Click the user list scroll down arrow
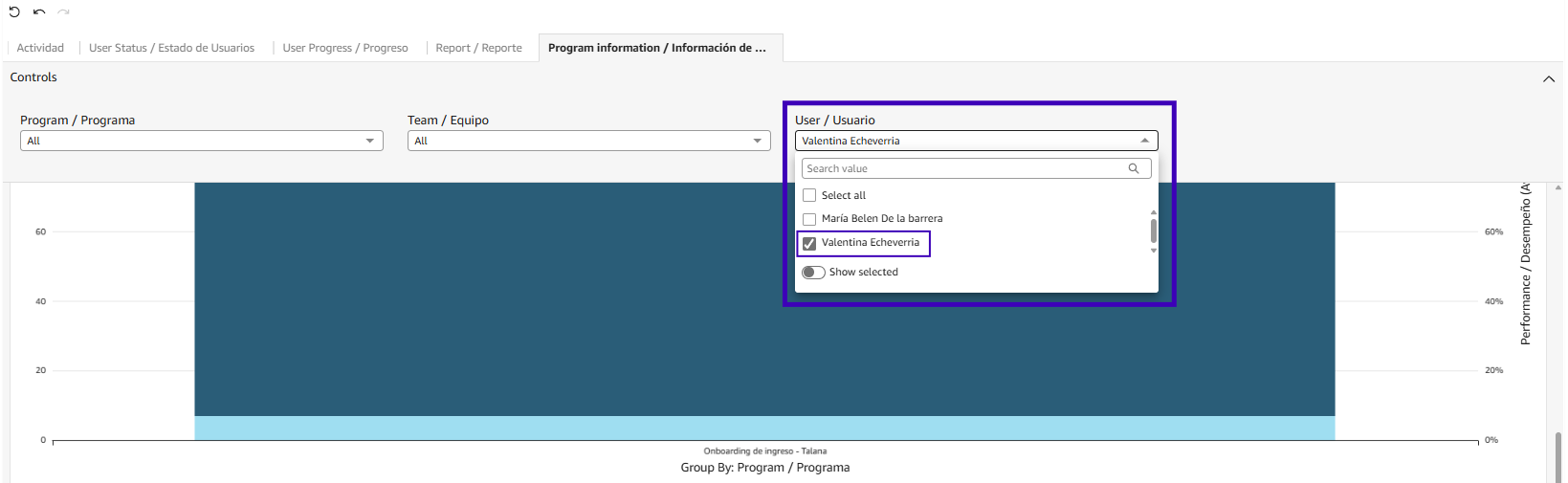This screenshot has height=483, width=1568. [x=1154, y=251]
